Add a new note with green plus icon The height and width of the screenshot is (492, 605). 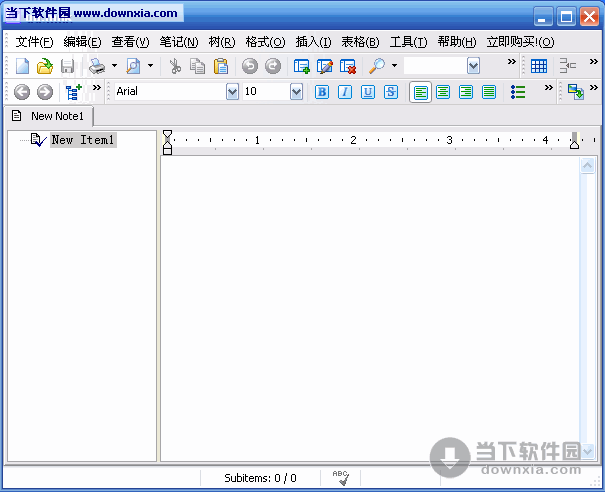coord(301,66)
